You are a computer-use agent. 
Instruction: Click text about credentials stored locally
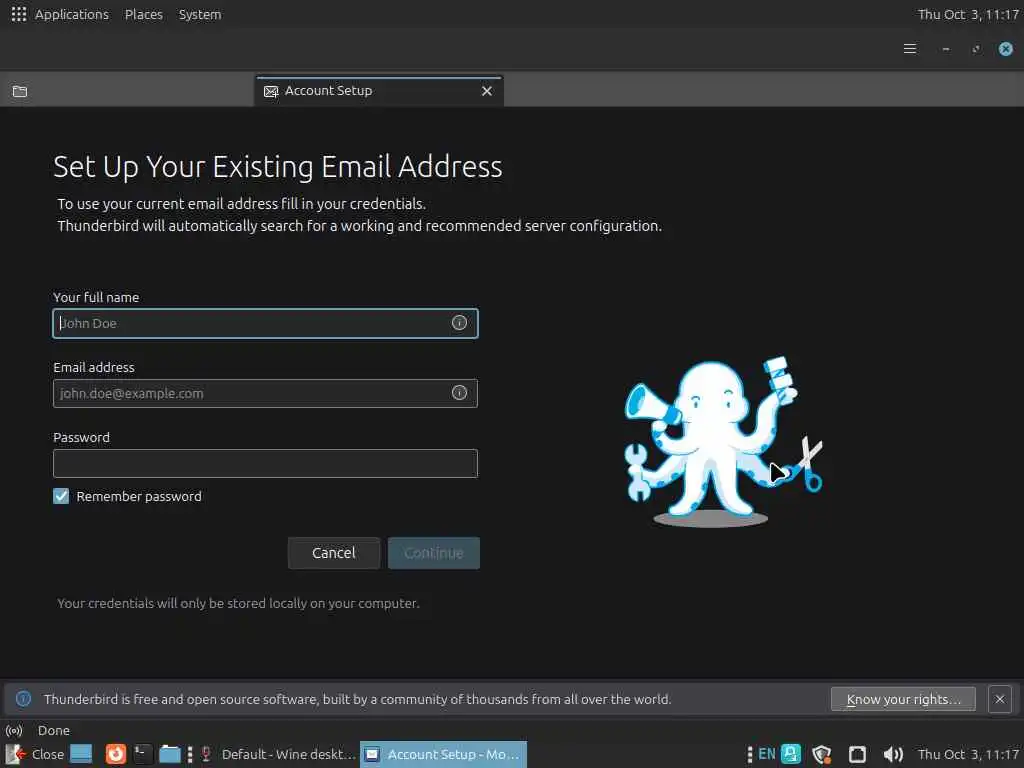[238, 603]
